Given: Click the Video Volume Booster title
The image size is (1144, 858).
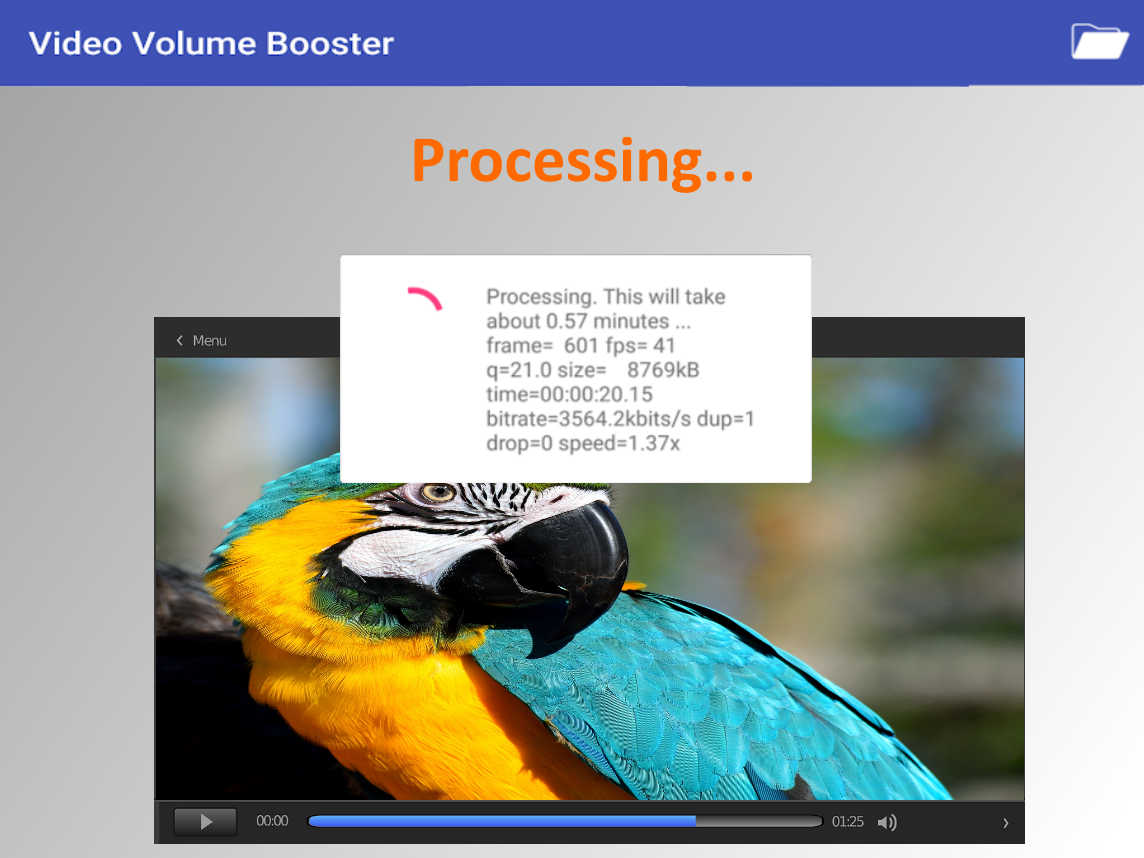Looking at the screenshot, I should (211, 44).
